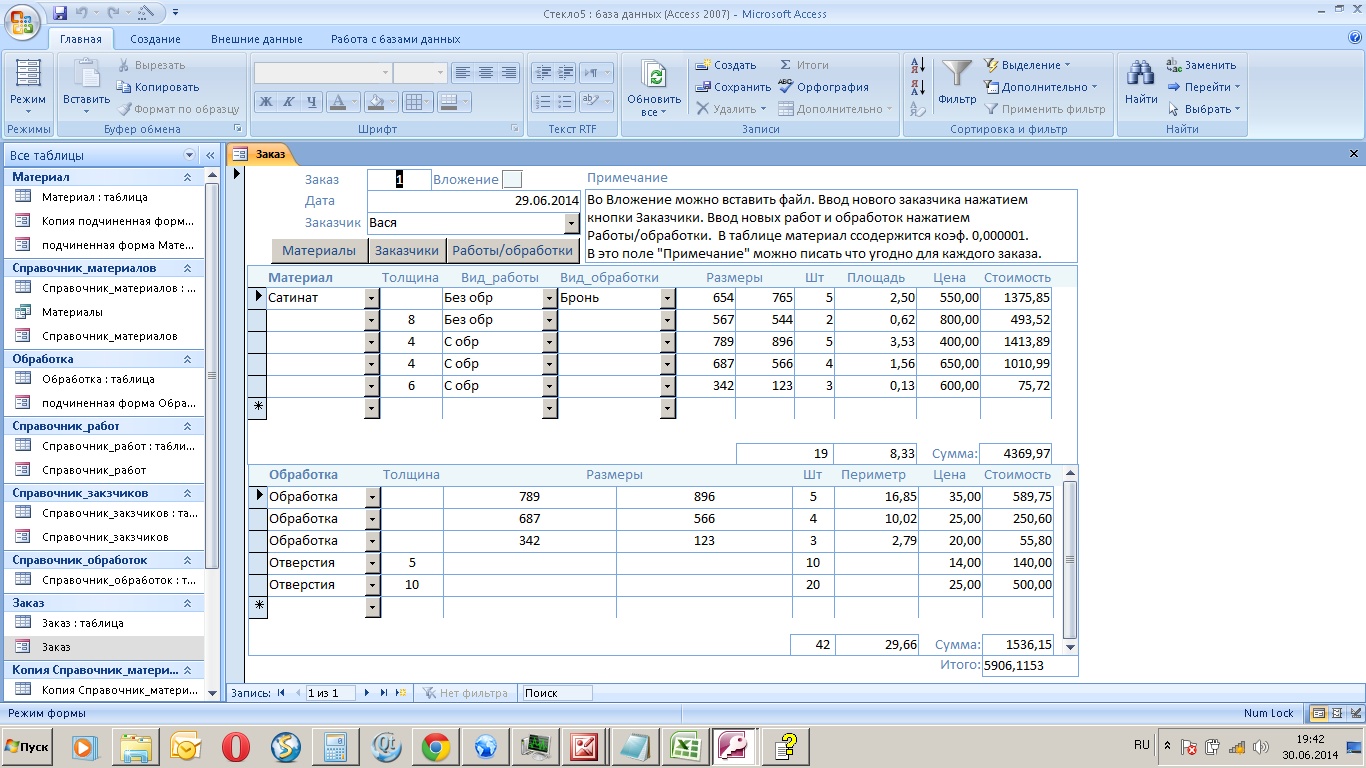Viewport: 1366px width, 768px height.
Task: Open Работа с базами данных tab
Action: 396,39
